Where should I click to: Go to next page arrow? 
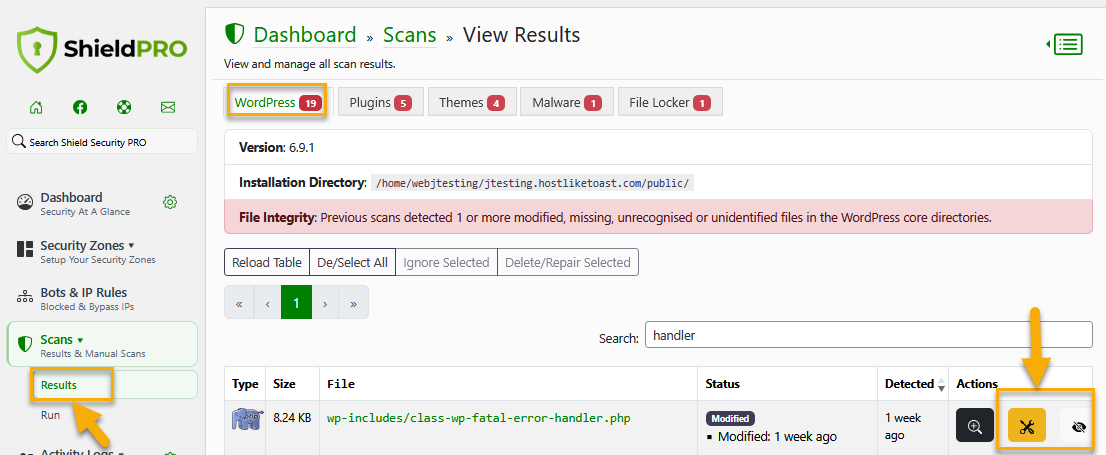pos(324,303)
